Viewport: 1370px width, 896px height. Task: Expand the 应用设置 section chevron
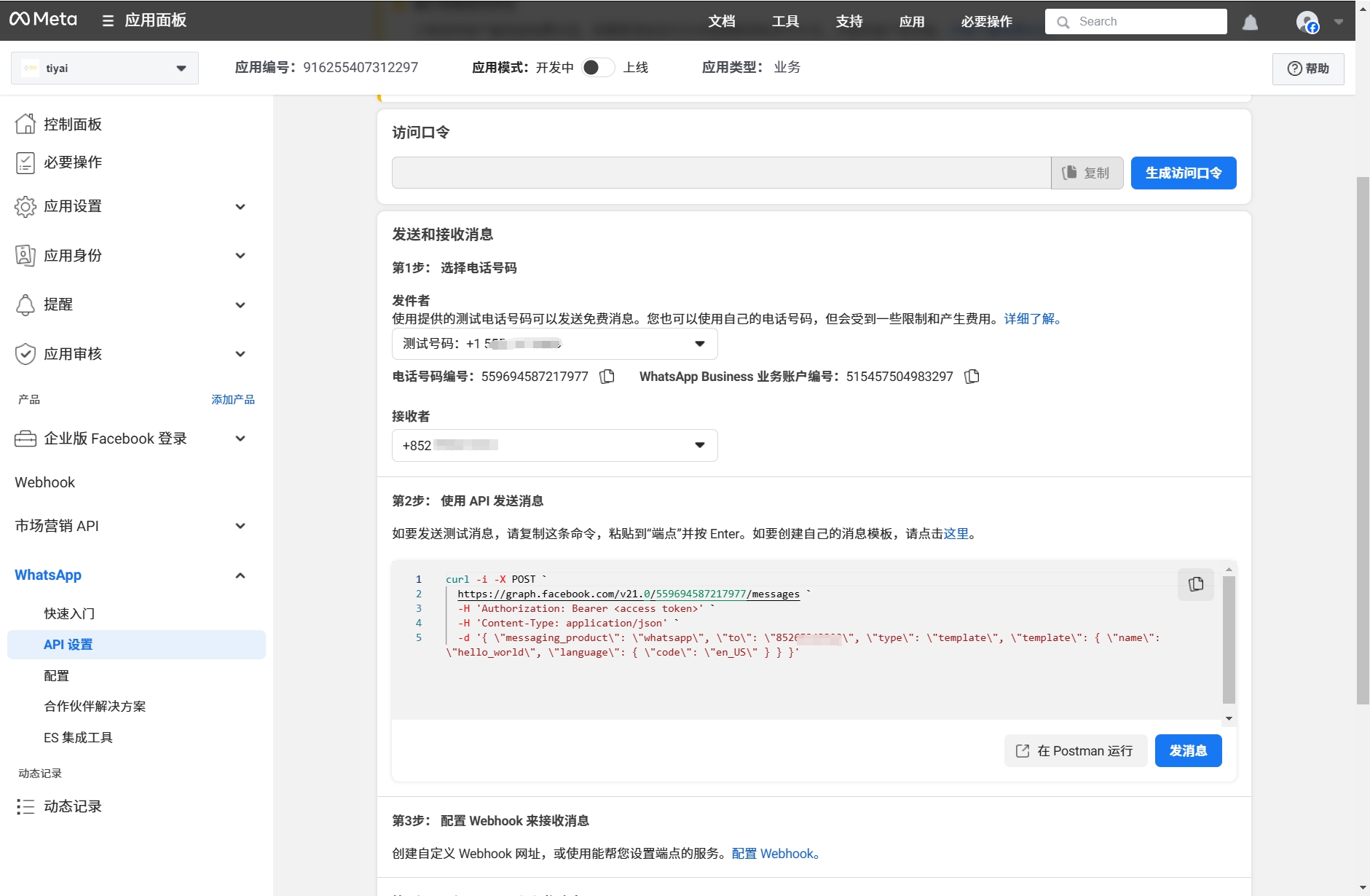pyautogui.click(x=240, y=207)
